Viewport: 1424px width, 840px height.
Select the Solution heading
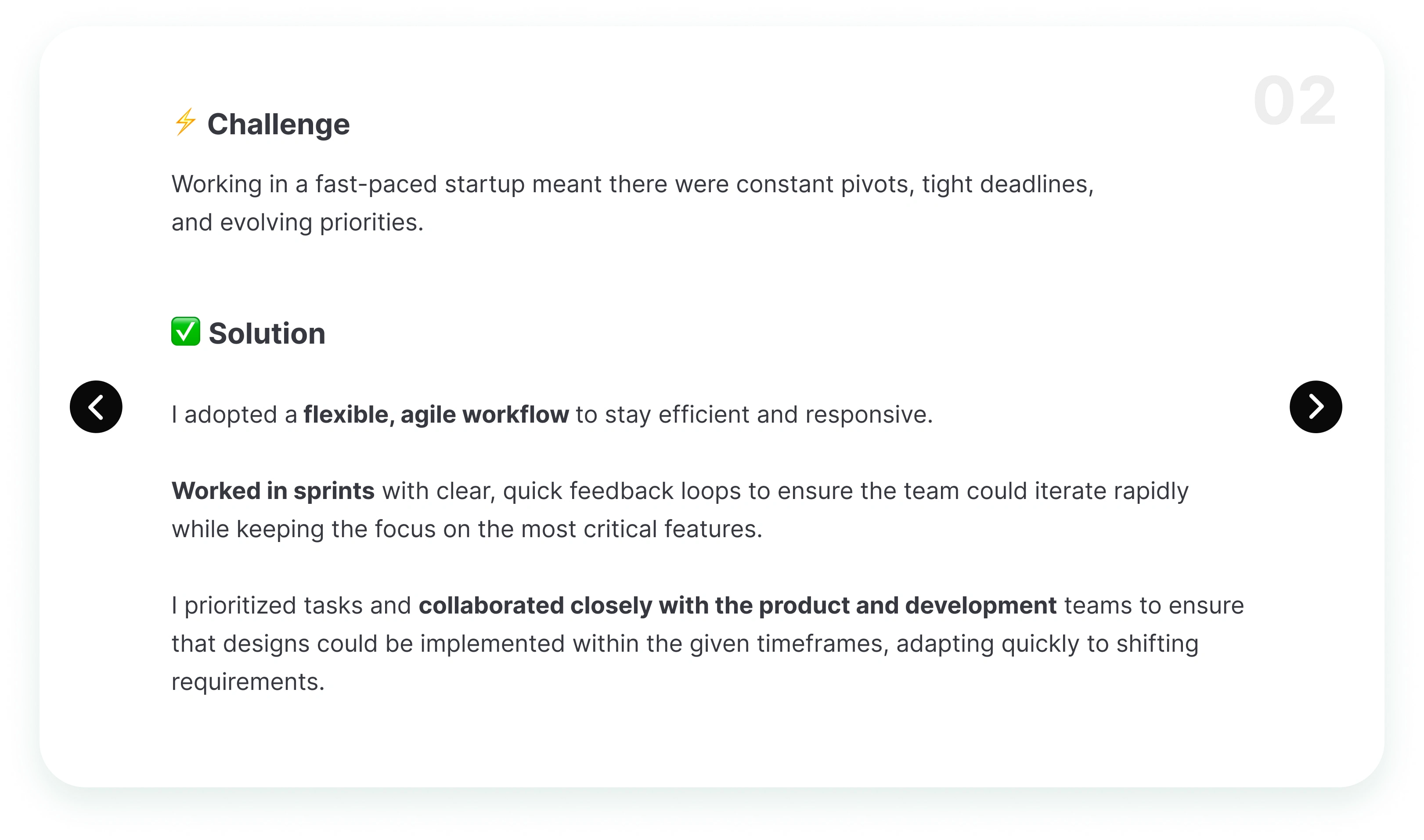267,334
